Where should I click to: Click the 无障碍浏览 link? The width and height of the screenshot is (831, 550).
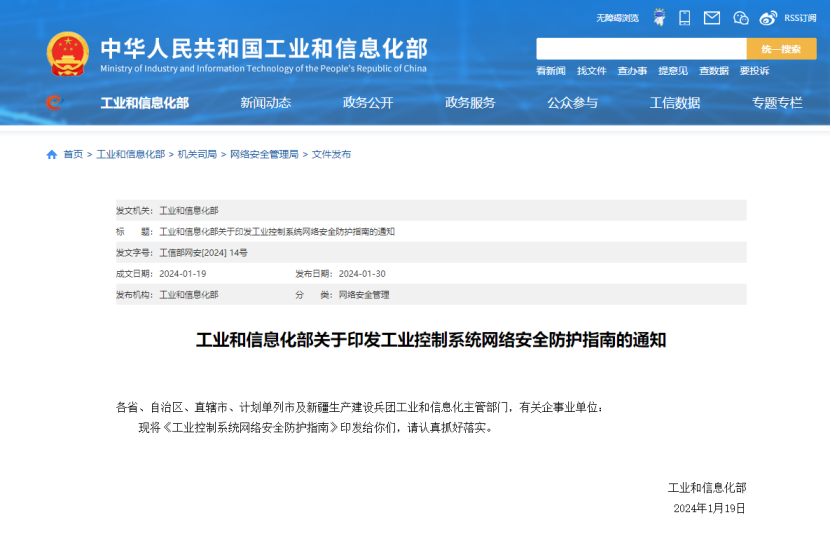(617, 18)
